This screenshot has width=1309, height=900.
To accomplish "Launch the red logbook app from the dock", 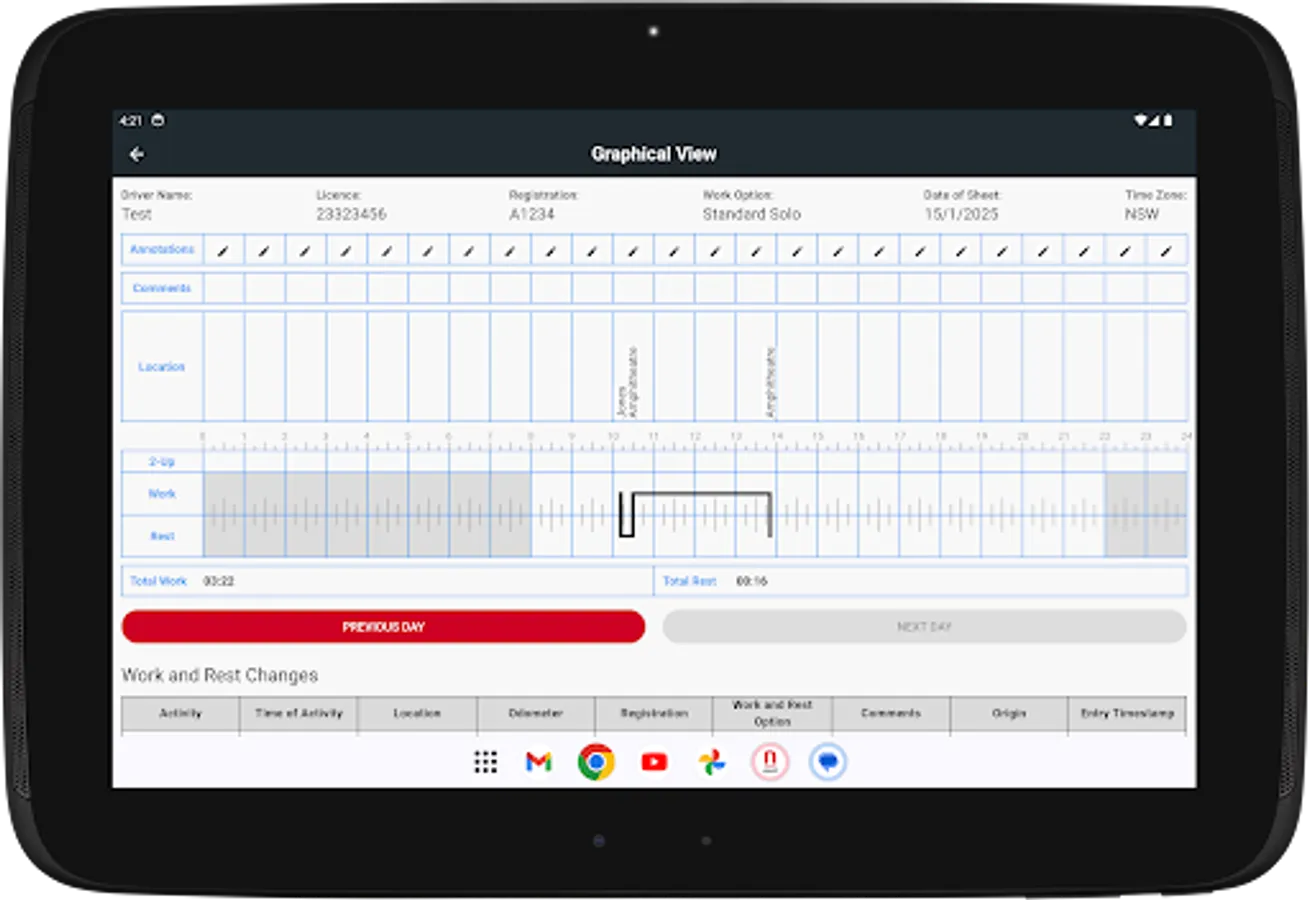I will 769,762.
